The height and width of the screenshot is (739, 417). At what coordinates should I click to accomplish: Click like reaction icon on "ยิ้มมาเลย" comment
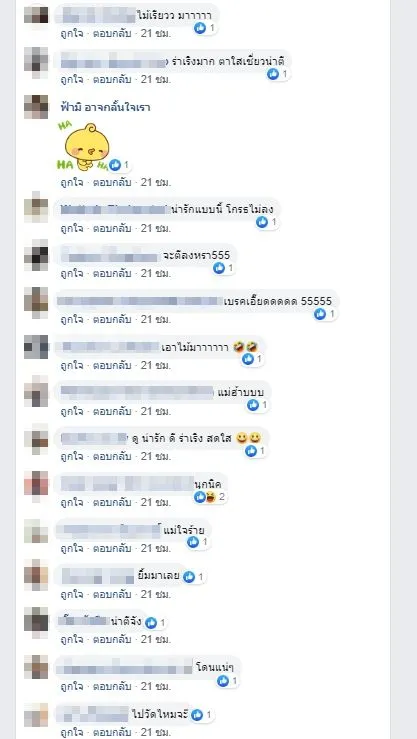coord(189,577)
